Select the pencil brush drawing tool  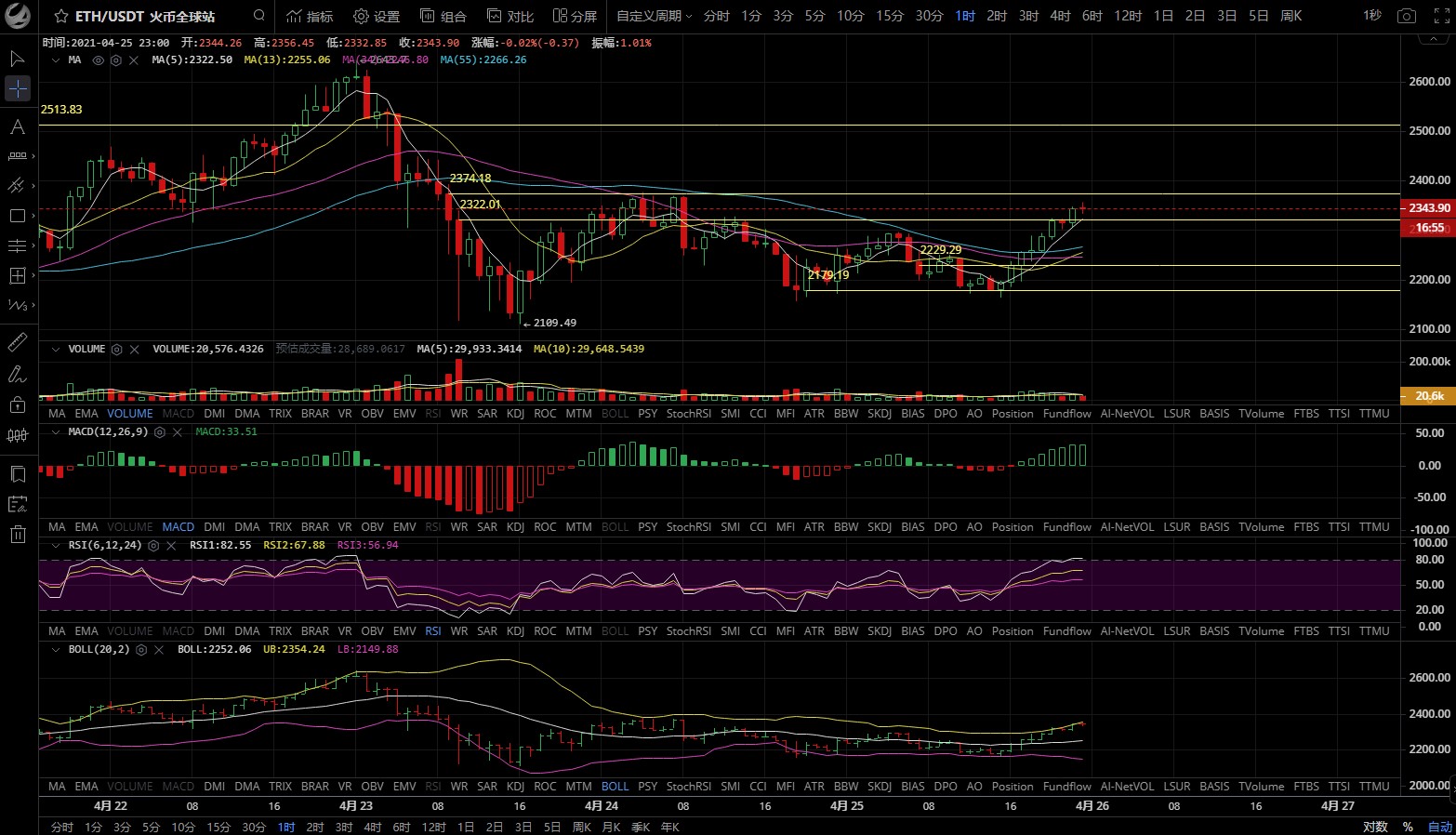click(17, 374)
